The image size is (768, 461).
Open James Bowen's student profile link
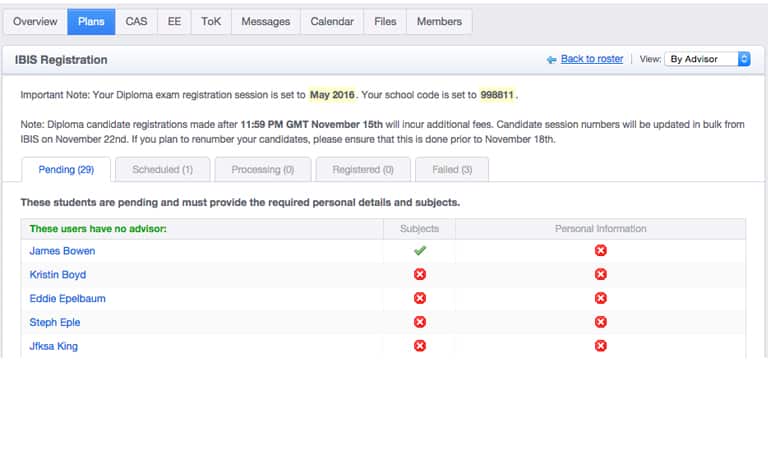62,251
